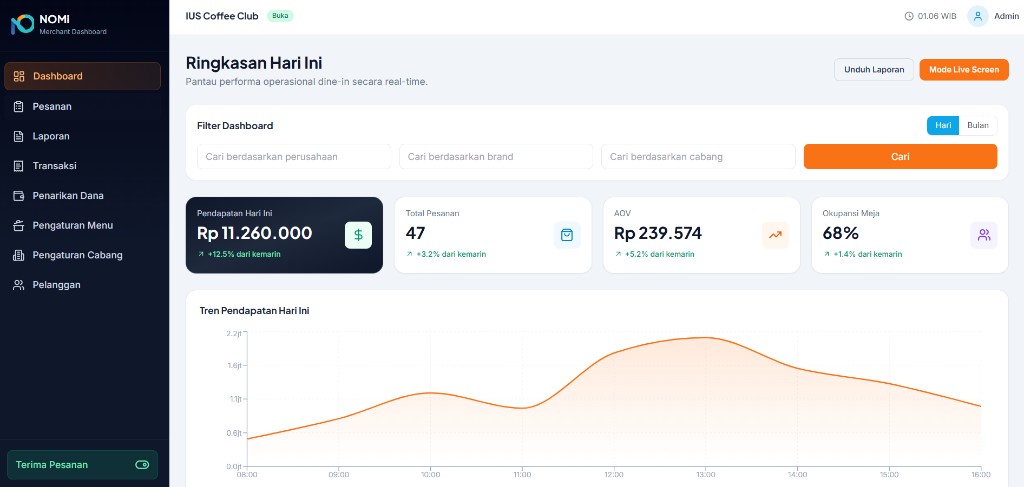Screen dimensions: 1024x487
Task: Open the Pelanggan menu item
Action: pos(82,285)
